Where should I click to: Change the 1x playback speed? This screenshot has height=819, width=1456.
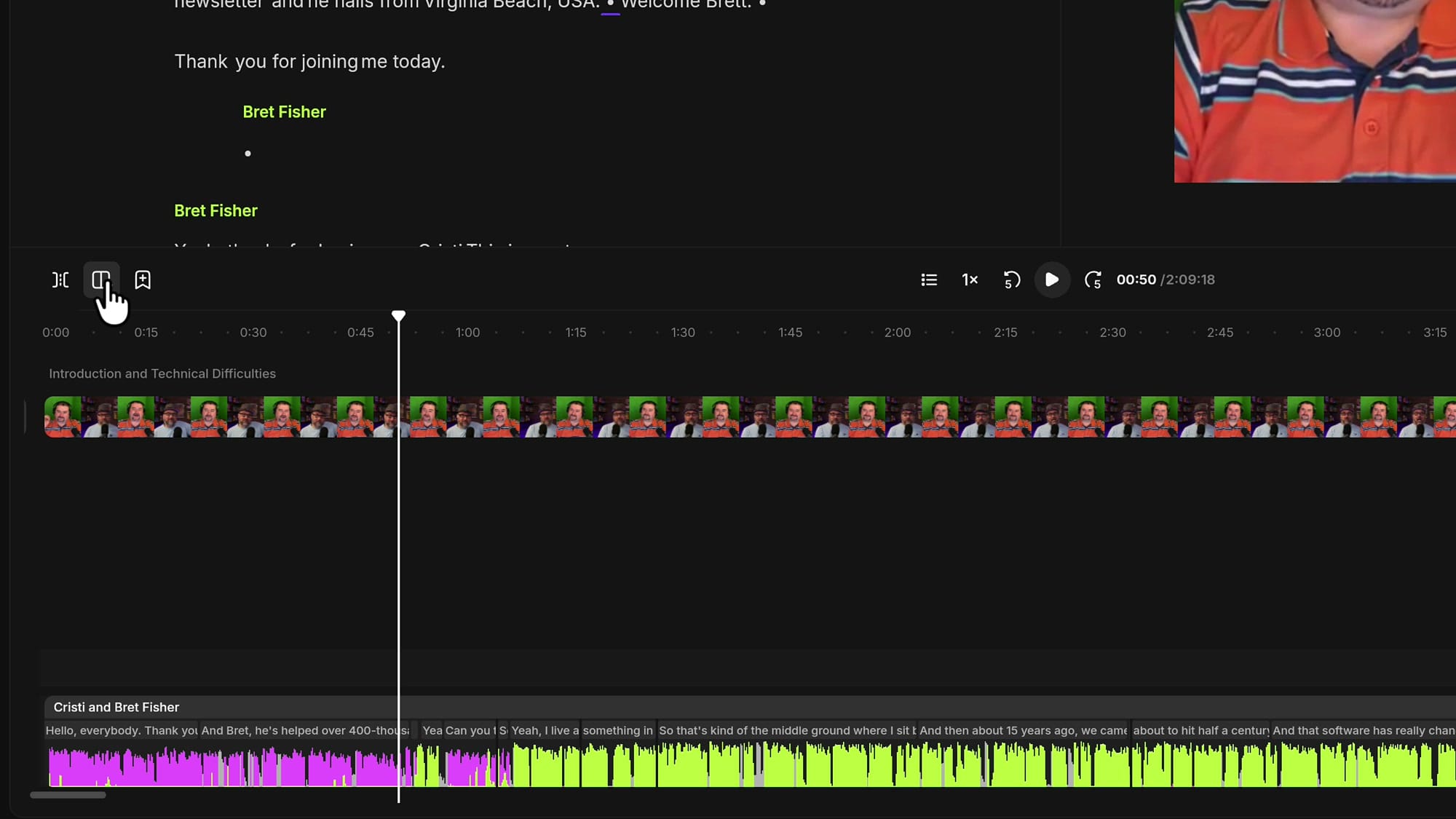[x=970, y=280]
